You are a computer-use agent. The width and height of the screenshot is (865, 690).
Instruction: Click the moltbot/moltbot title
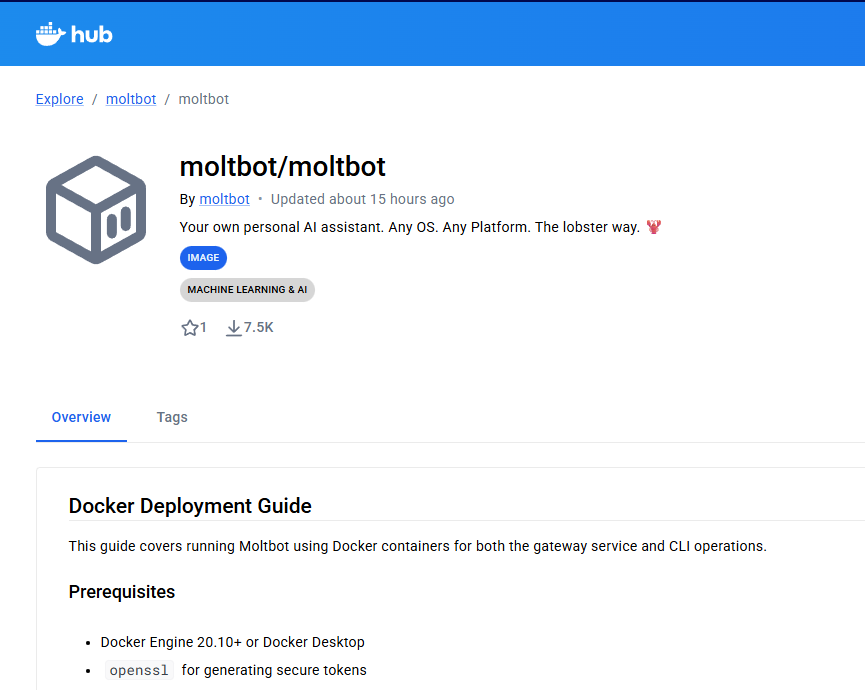[282, 167]
